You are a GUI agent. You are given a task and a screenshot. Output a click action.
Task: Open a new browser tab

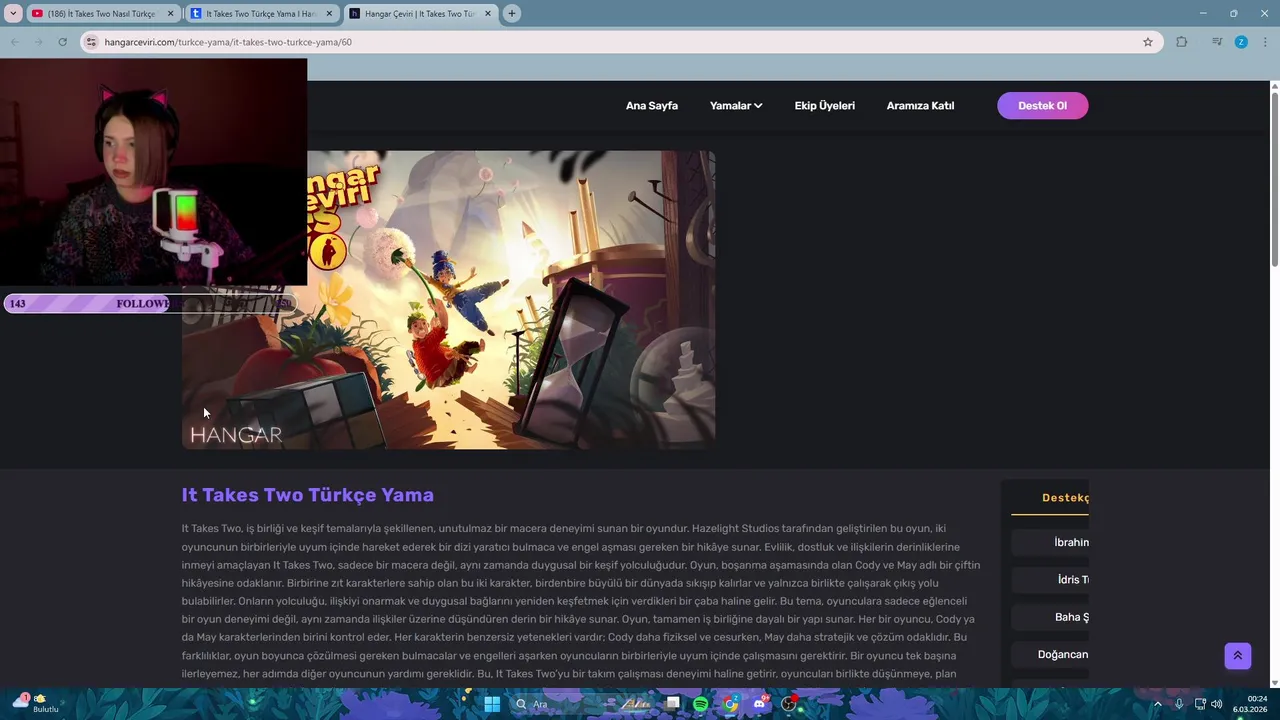click(x=512, y=13)
